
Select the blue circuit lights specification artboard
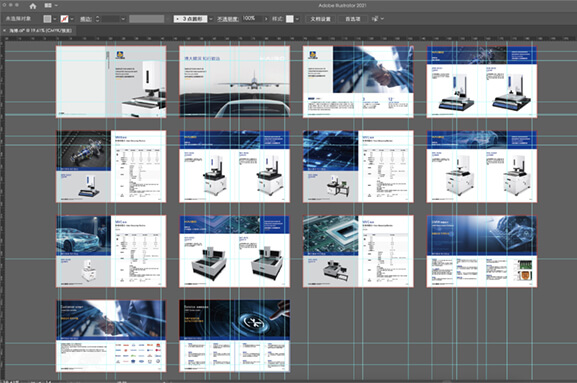(x=358, y=166)
